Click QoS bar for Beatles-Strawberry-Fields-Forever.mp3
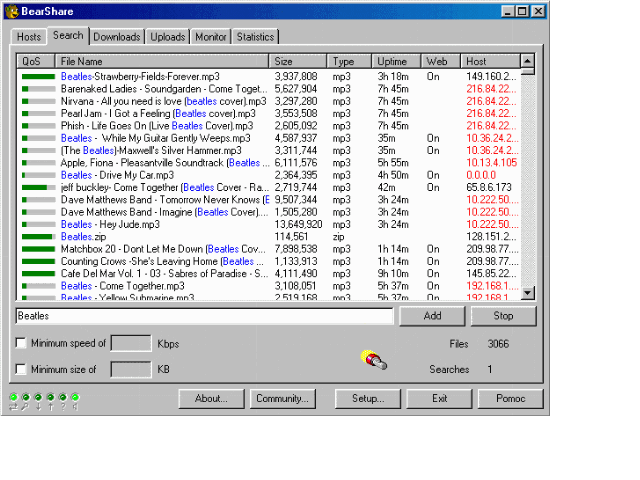 click(38, 77)
